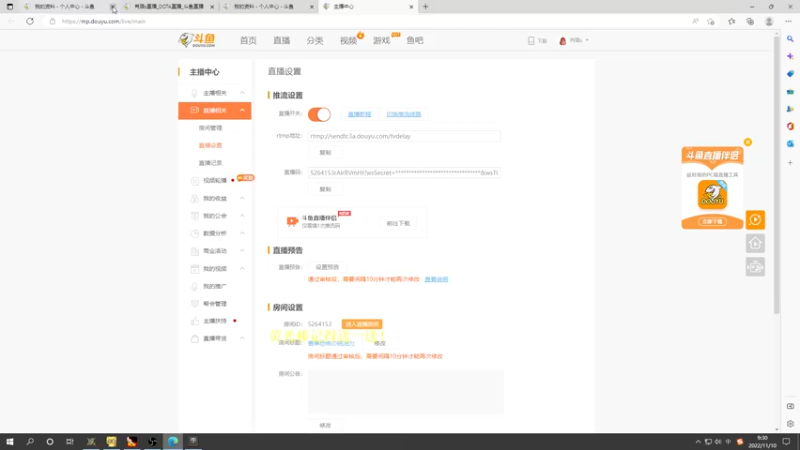Open 视频 in top navigation

point(348,40)
